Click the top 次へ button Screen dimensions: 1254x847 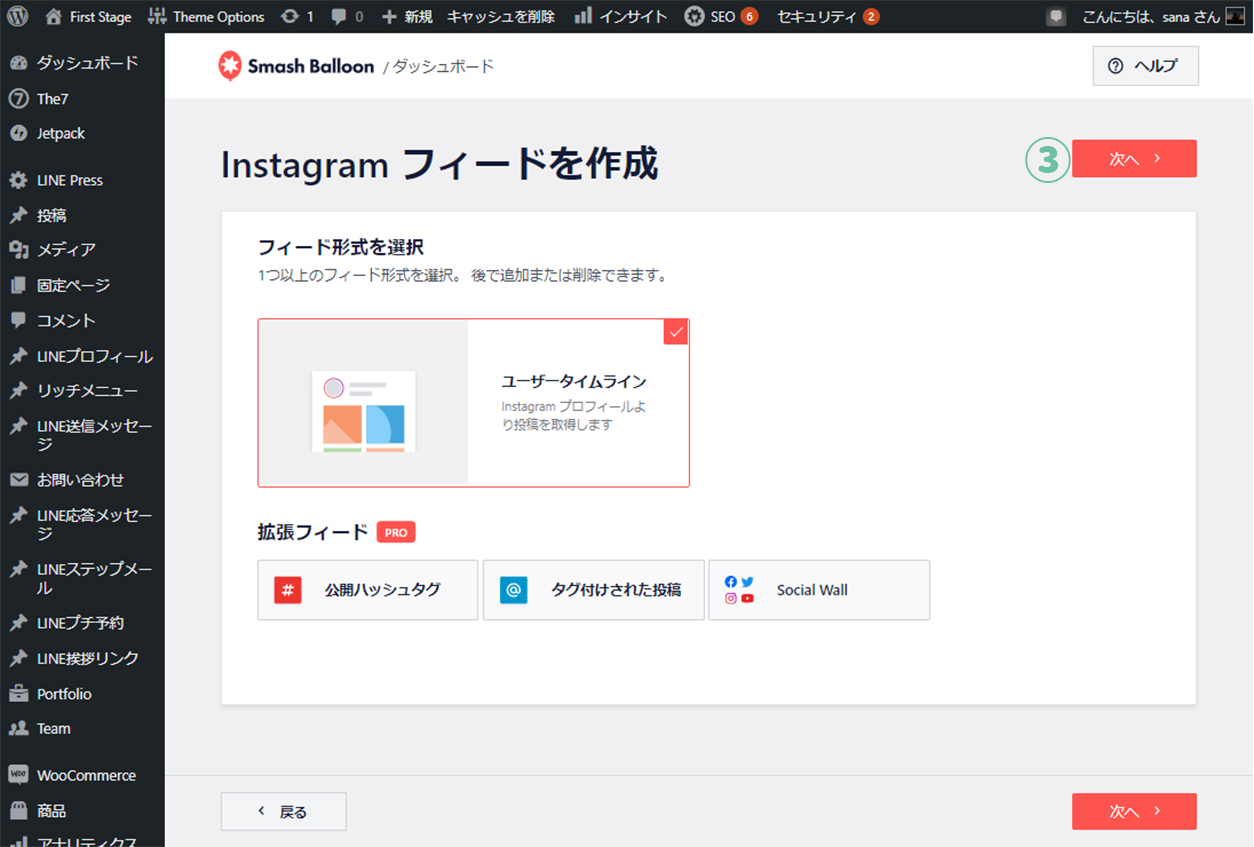pos(1133,159)
